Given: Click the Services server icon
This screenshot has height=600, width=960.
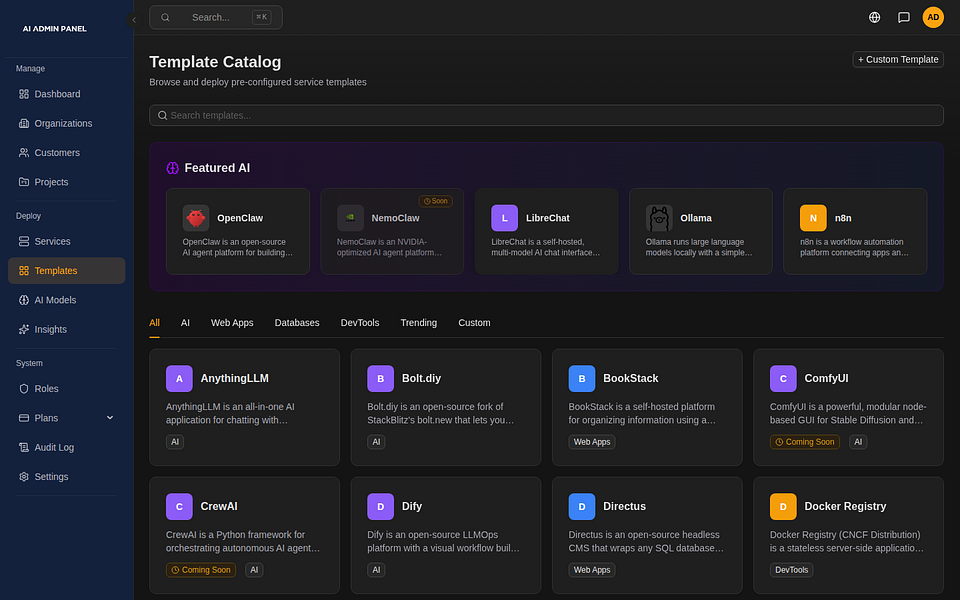Looking at the screenshot, I should coord(24,242).
